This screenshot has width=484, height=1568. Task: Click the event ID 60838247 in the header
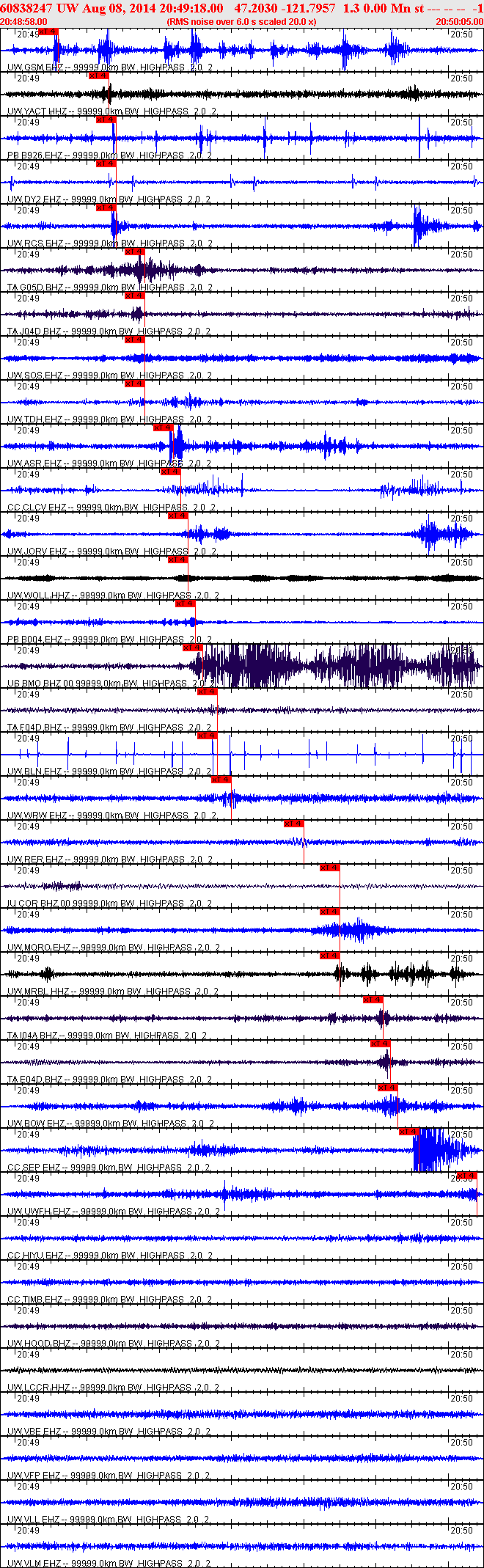click(26, 8)
